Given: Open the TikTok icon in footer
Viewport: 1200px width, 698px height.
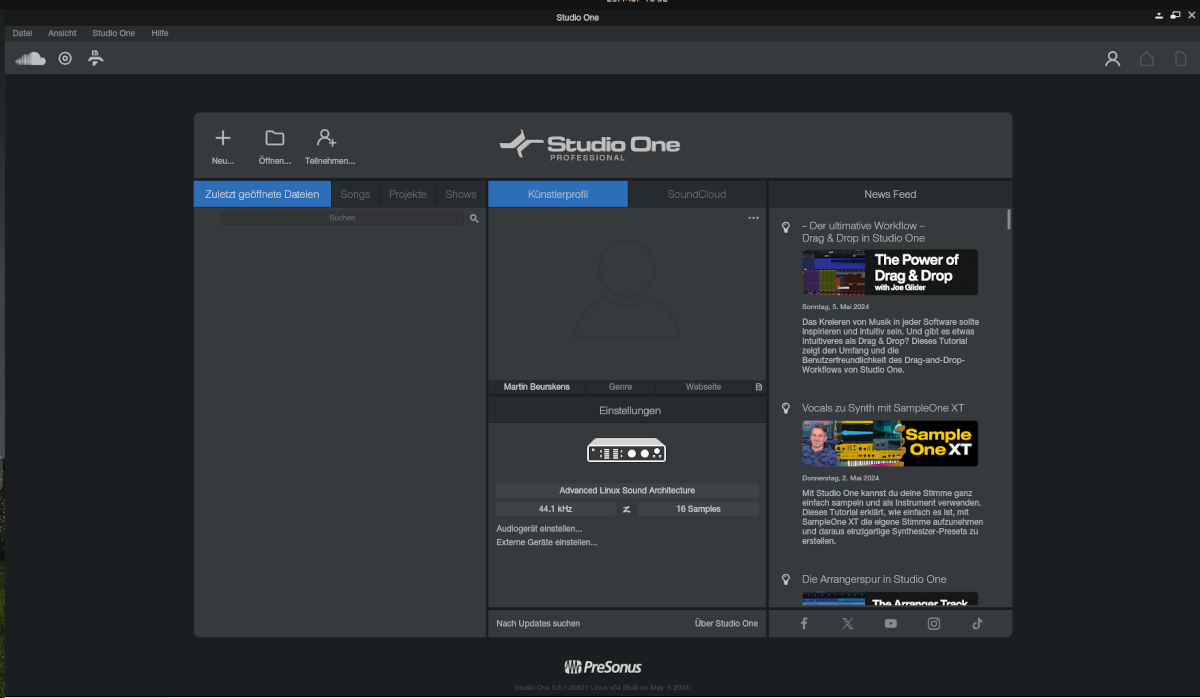Looking at the screenshot, I should [x=978, y=623].
